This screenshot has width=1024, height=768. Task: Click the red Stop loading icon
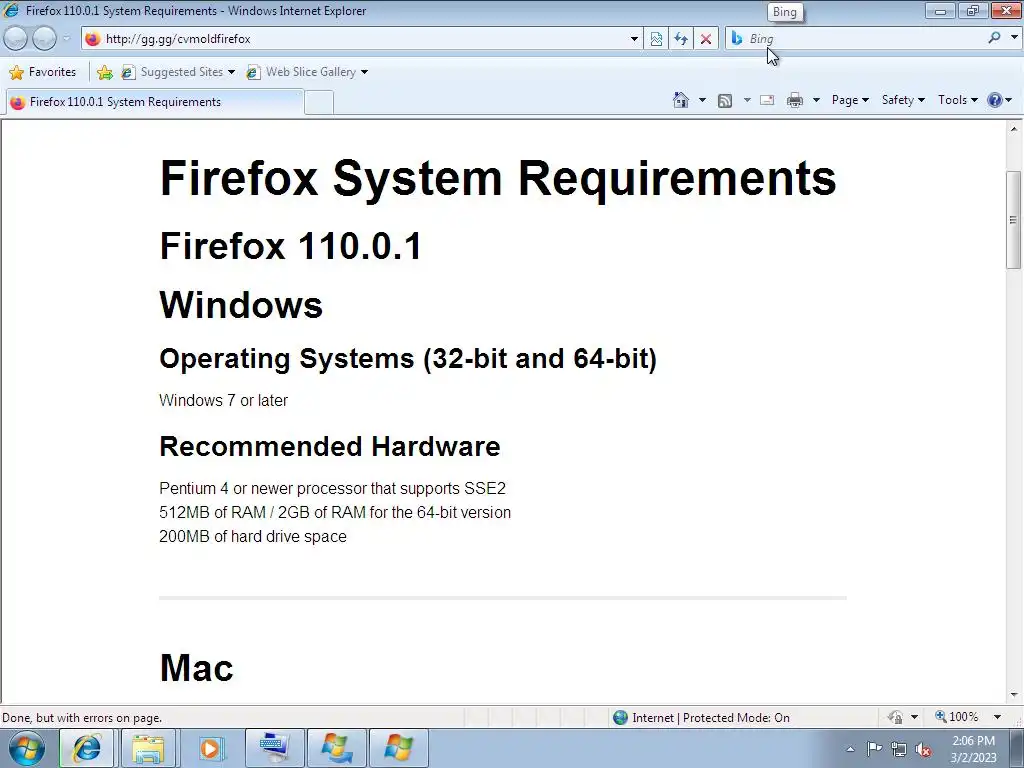(x=706, y=39)
